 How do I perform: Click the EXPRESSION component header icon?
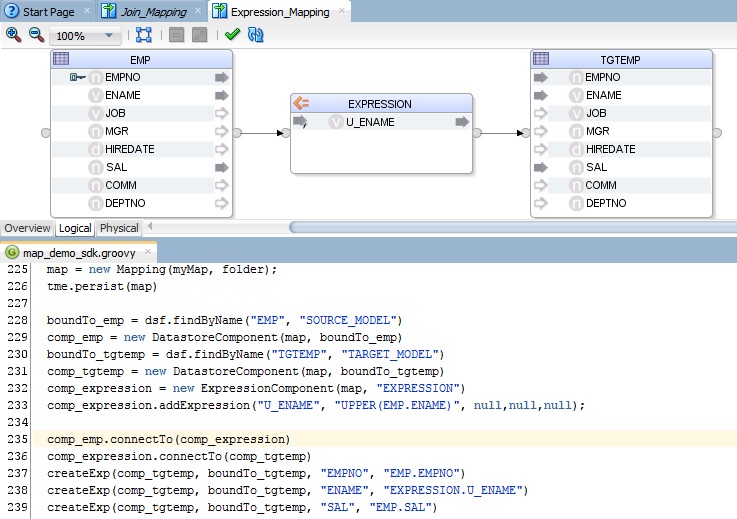[x=300, y=103]
